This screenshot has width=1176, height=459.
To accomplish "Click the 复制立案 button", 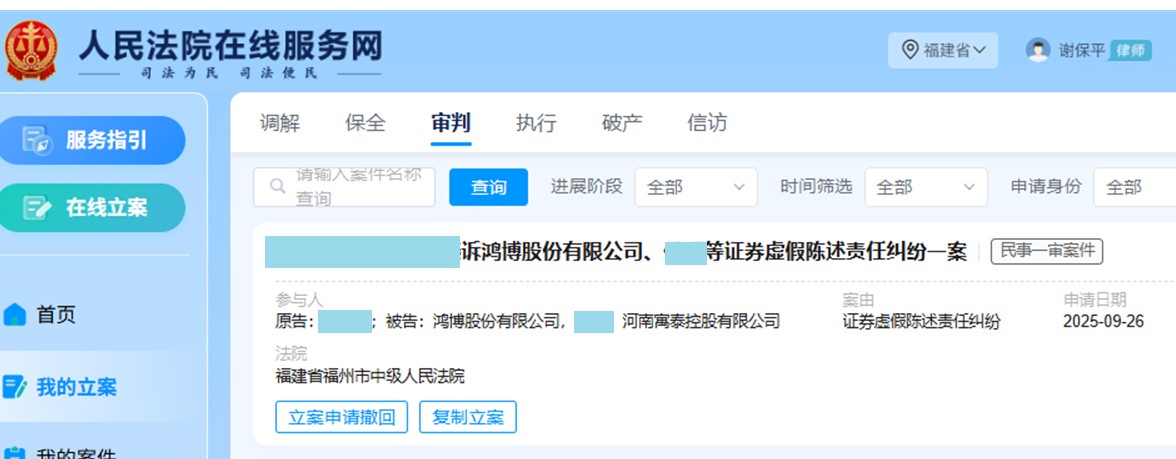I will [x=468, y=417].
